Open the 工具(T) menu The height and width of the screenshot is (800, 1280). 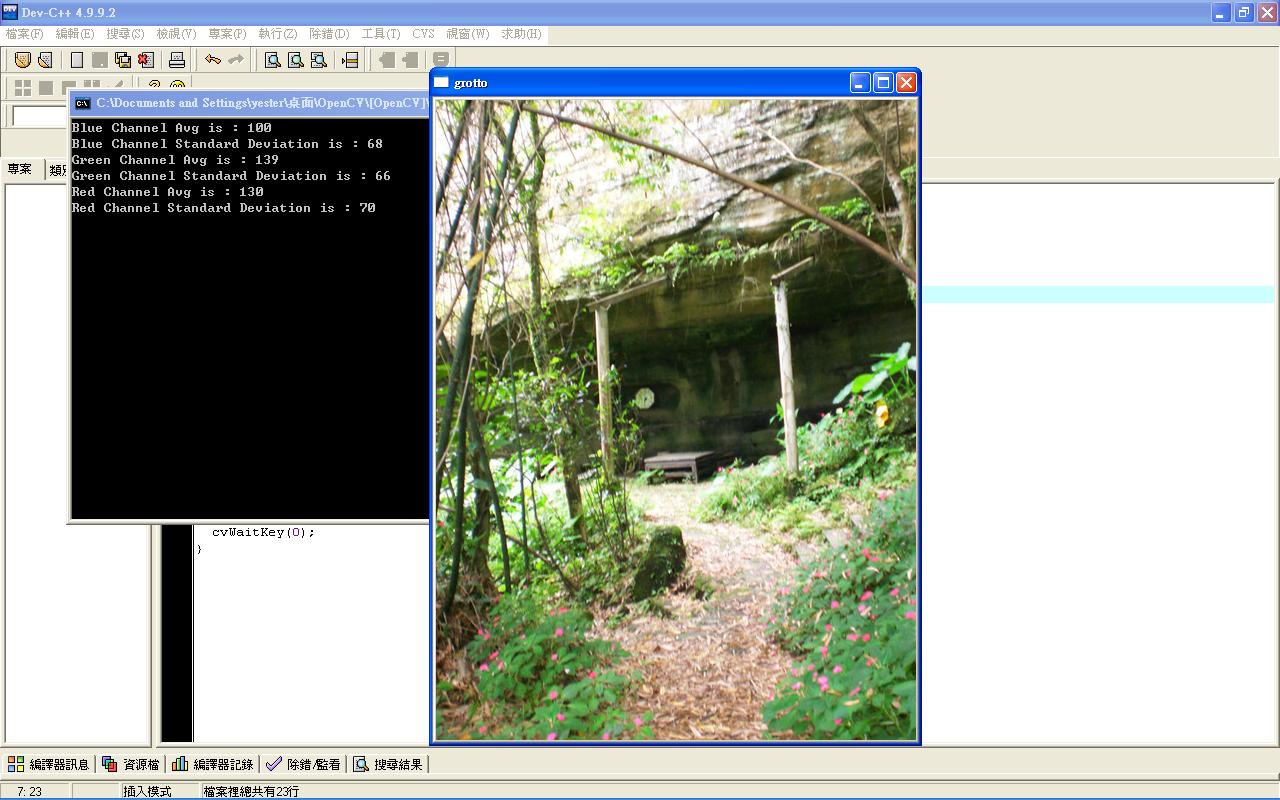click(x=381, y=34)
